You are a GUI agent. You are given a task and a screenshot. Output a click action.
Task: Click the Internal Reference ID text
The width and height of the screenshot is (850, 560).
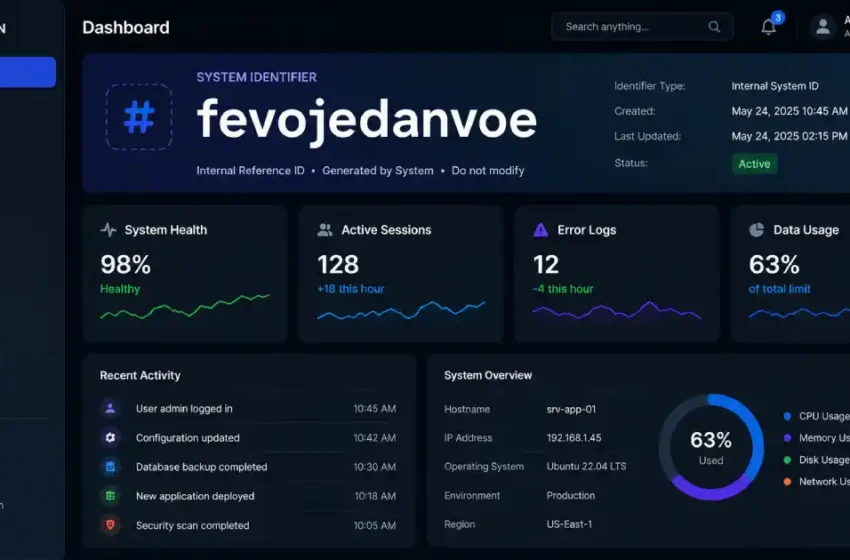click(250, 171)
